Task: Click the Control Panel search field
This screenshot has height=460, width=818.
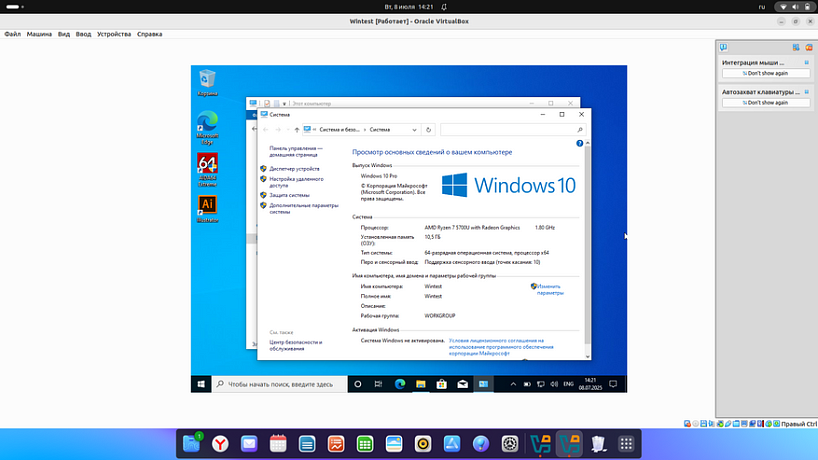Action: pyautogui.click(x=510, y=130)
